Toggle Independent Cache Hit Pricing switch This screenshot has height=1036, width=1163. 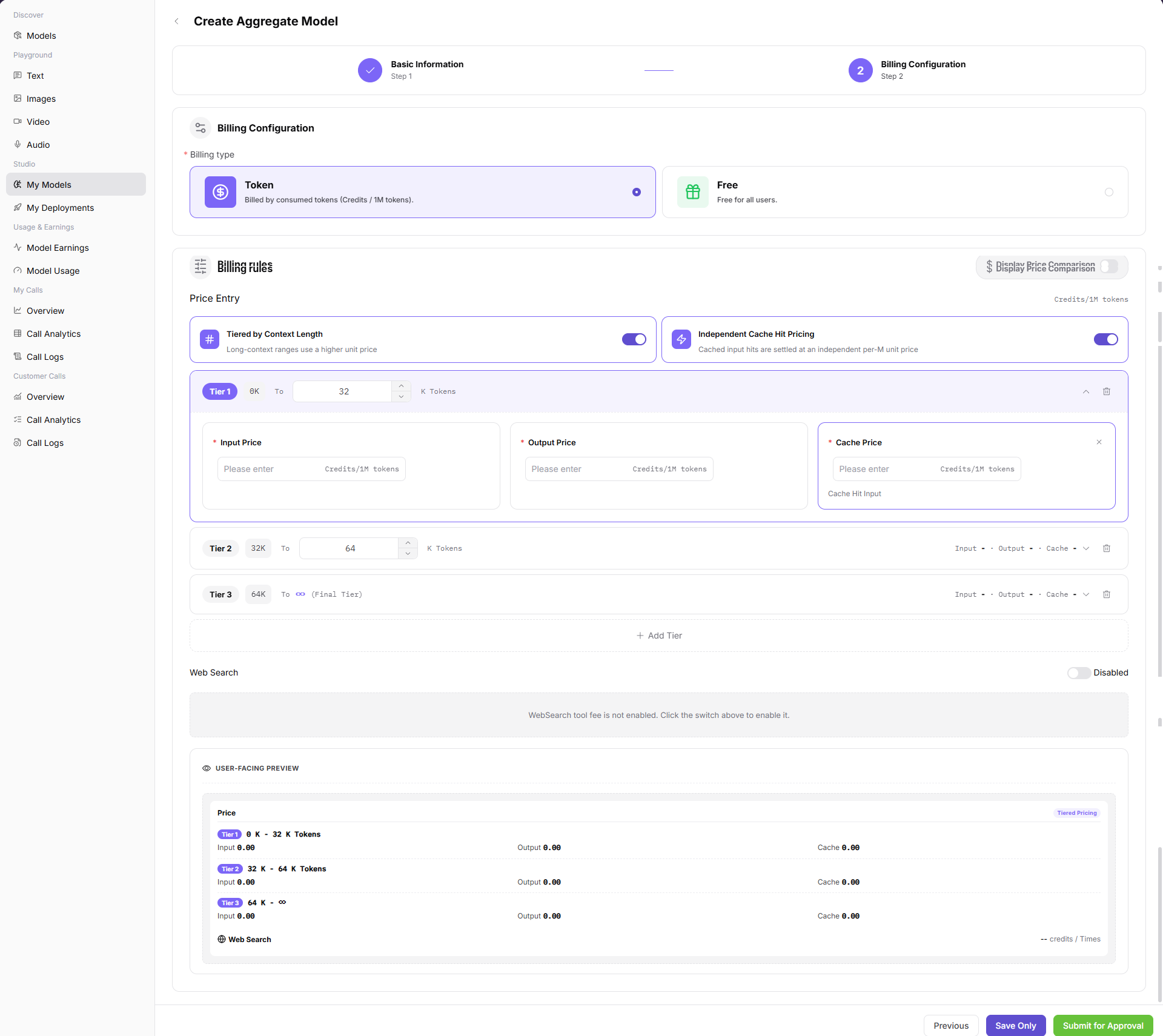pos(1106,339)
